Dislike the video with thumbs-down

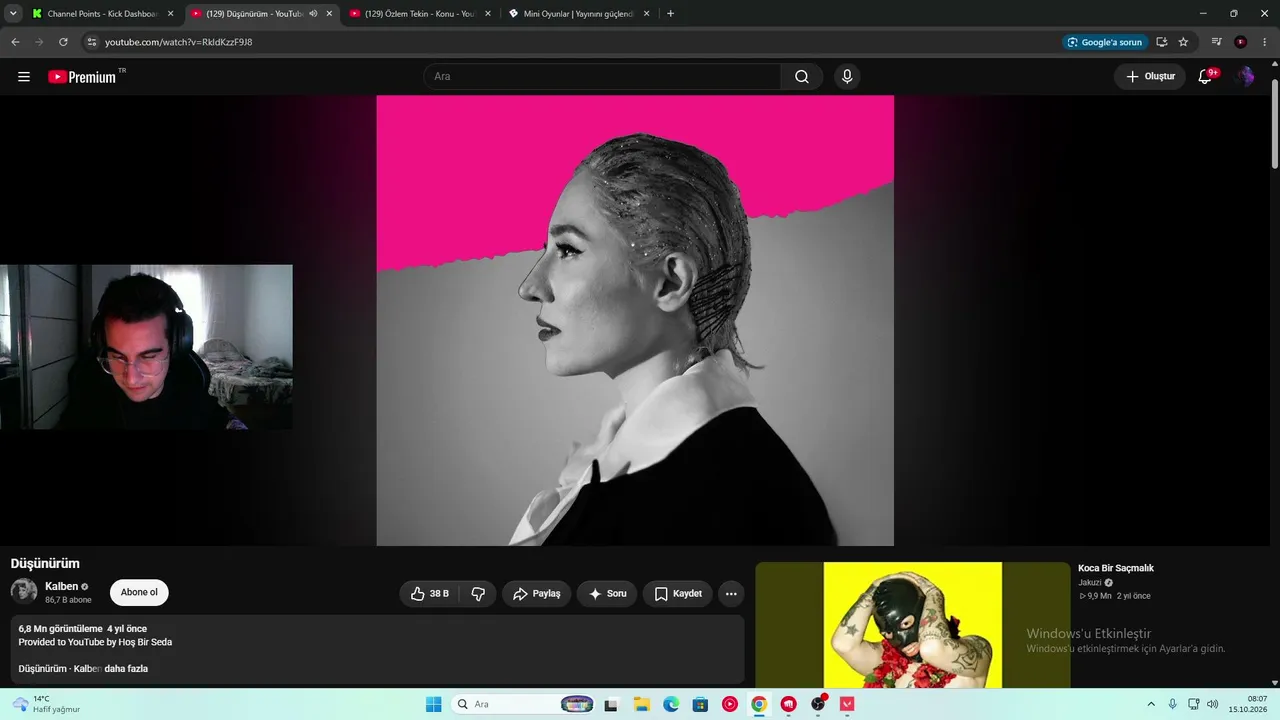coord(478,594)
